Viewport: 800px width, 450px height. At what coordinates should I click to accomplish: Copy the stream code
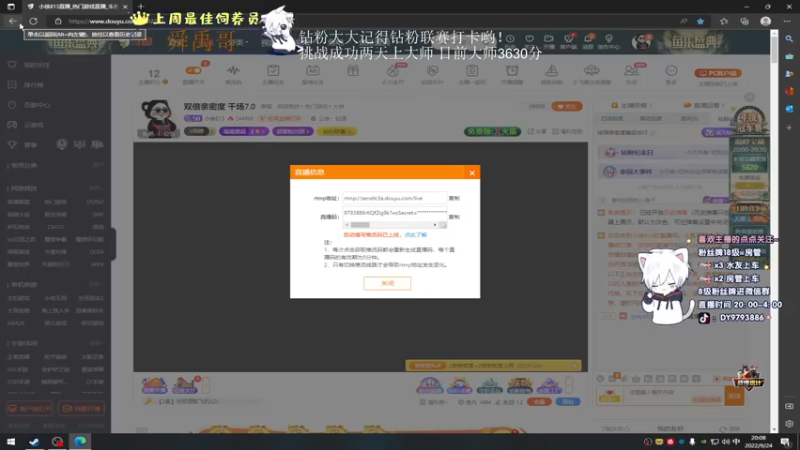[x=454, y=217]
